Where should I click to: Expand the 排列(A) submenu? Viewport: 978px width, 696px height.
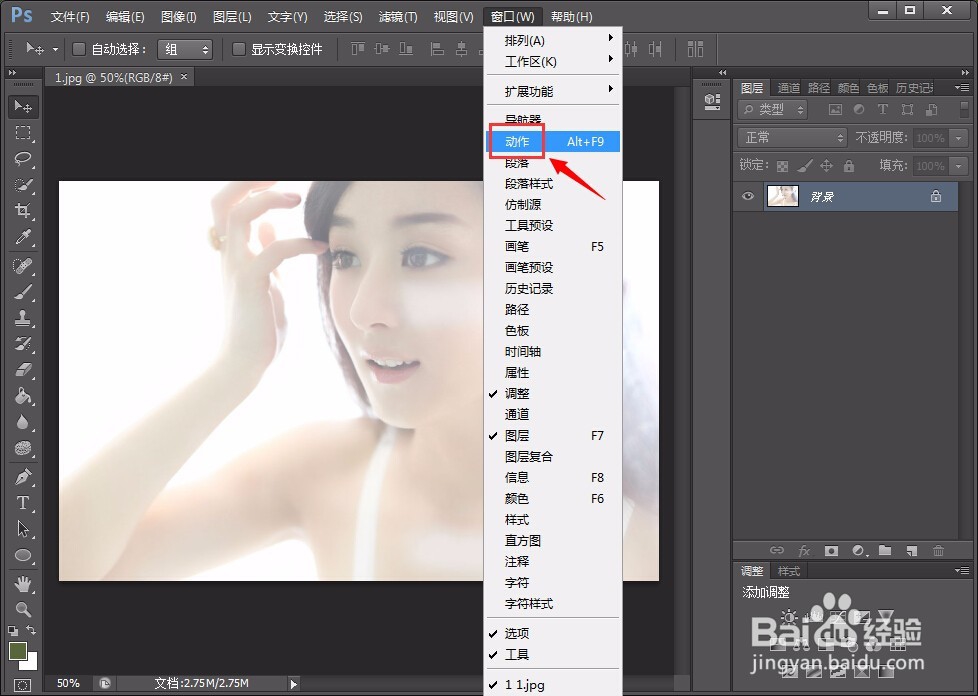(x=552, y=41)
